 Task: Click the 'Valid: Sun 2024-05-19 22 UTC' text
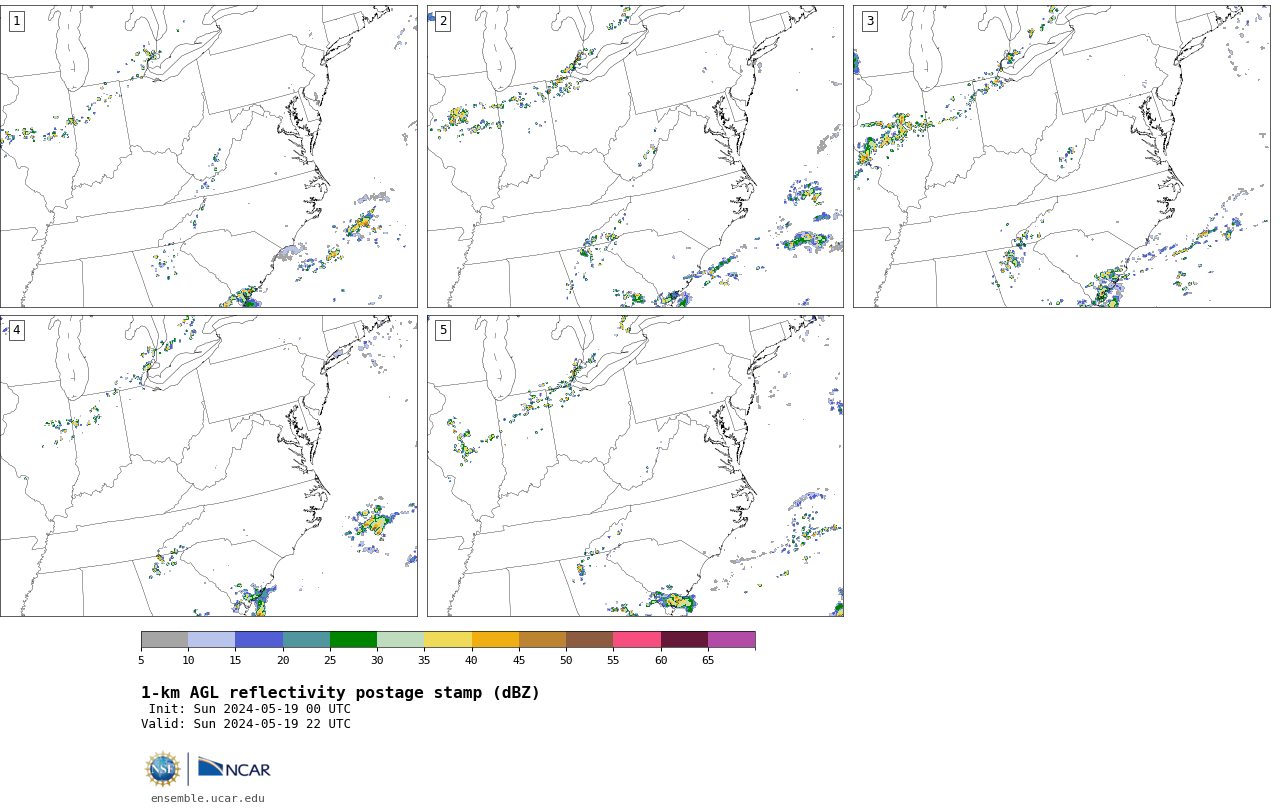[x=246, y=724]
